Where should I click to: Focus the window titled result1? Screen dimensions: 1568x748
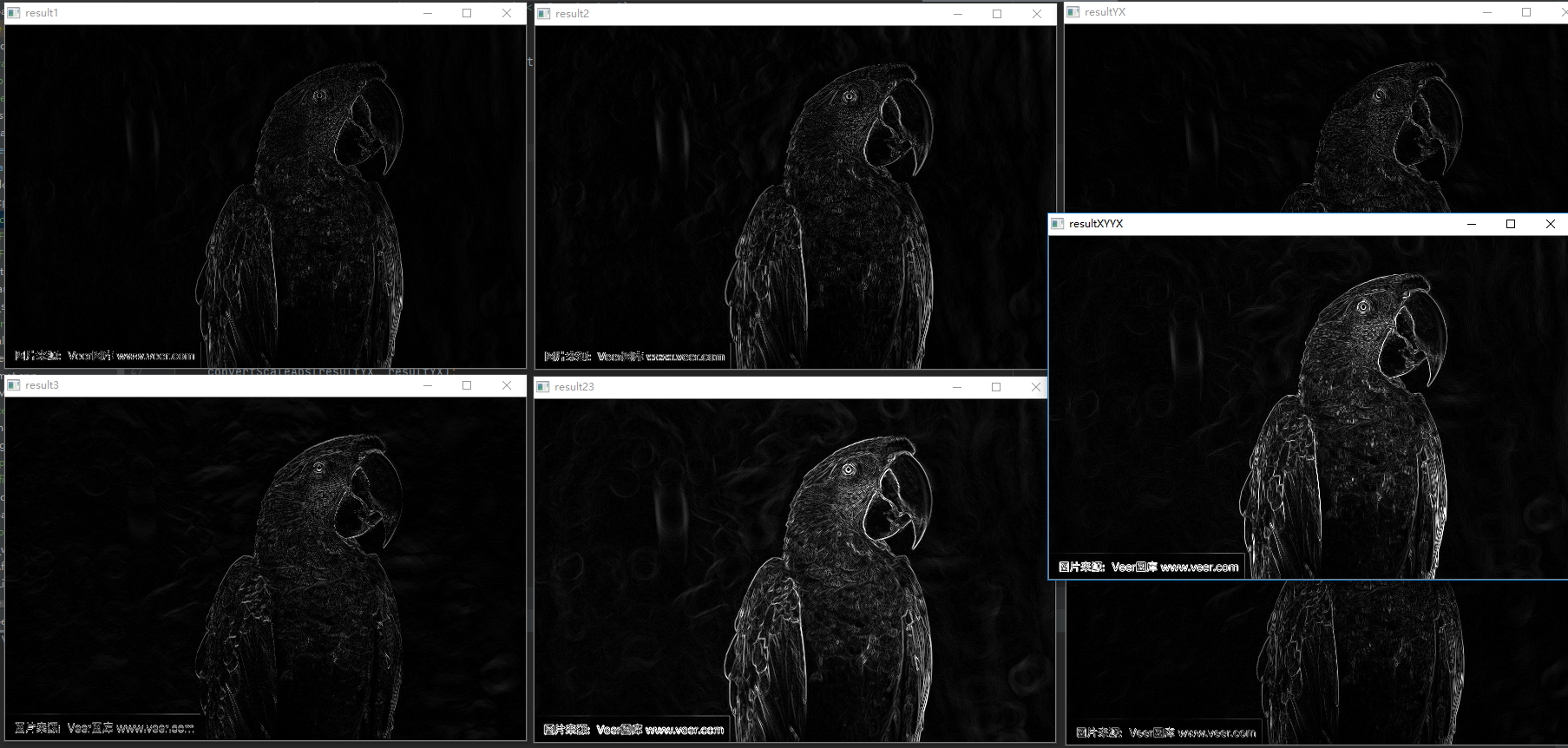pyautogui.click(x=42, y=13)
